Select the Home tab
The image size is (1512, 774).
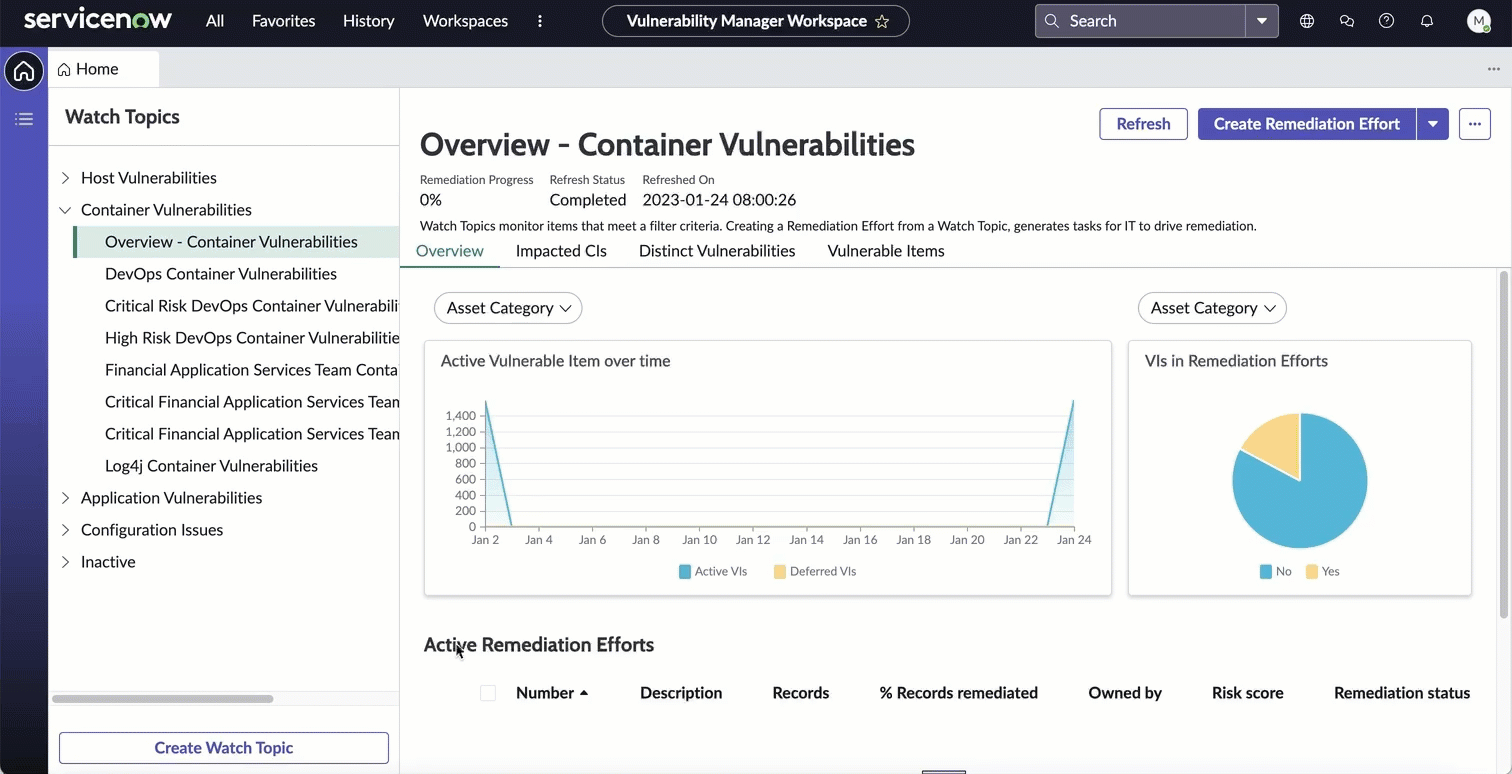(x=104, y=69)
